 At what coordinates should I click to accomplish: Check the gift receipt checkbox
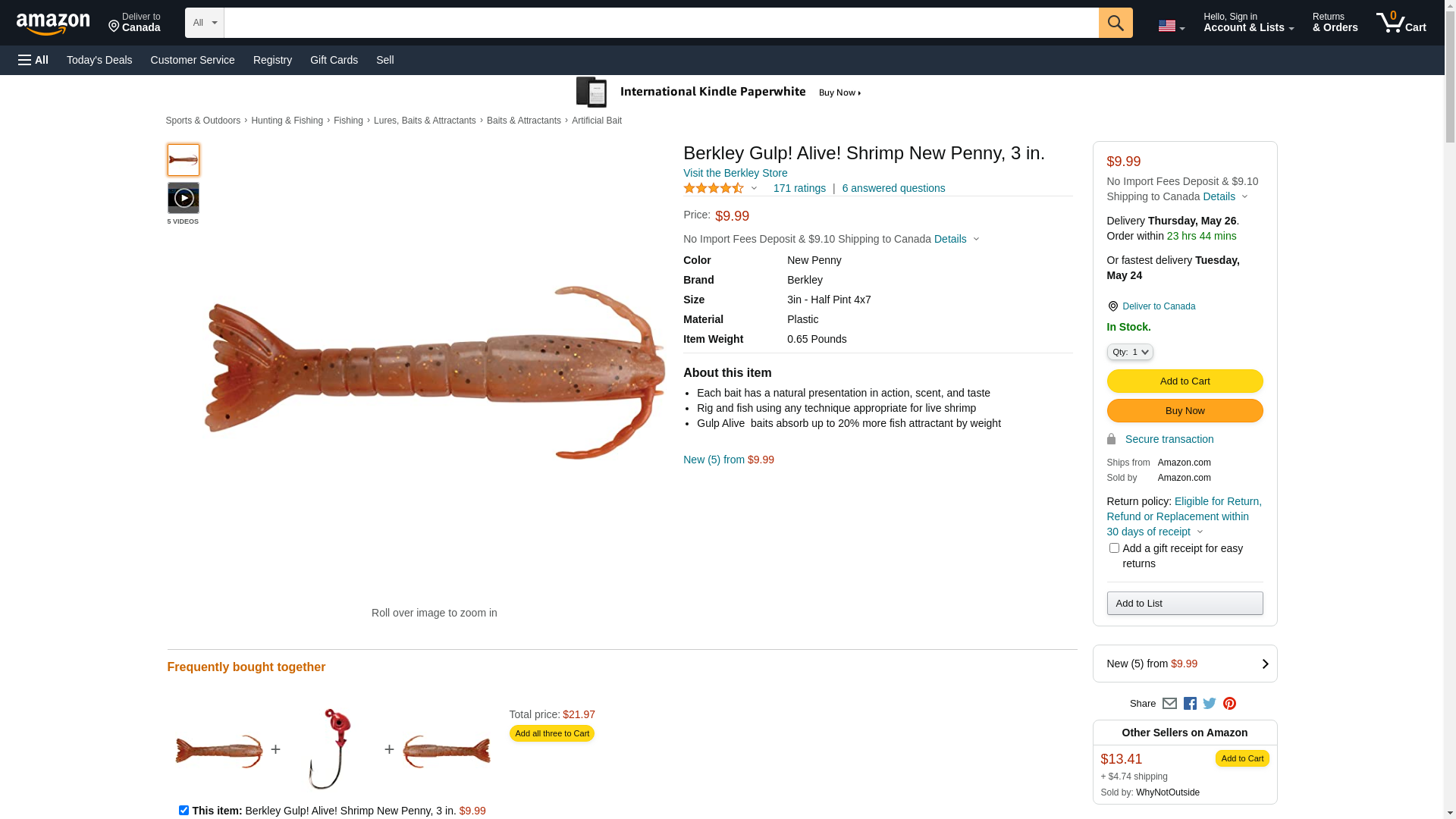[1114, 548]
